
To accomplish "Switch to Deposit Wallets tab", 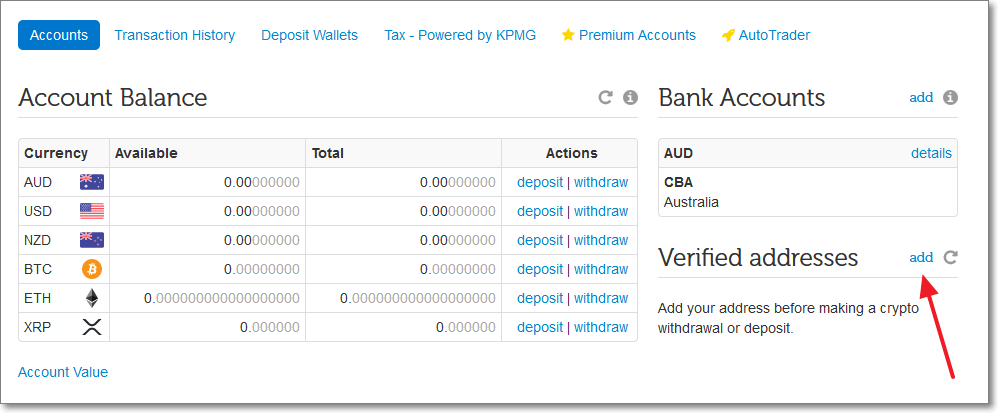I will [309, 35].
